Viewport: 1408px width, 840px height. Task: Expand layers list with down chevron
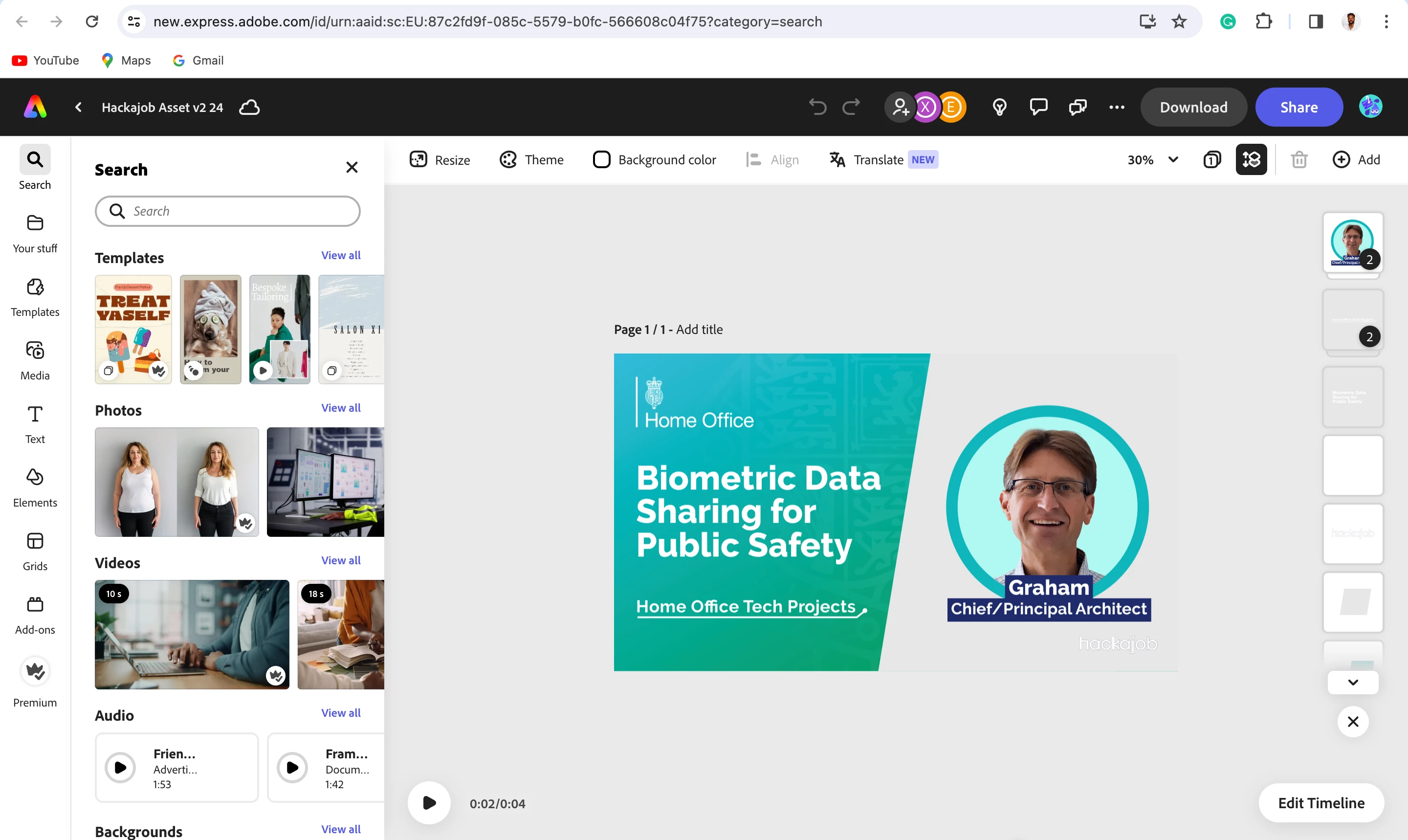1353,682
